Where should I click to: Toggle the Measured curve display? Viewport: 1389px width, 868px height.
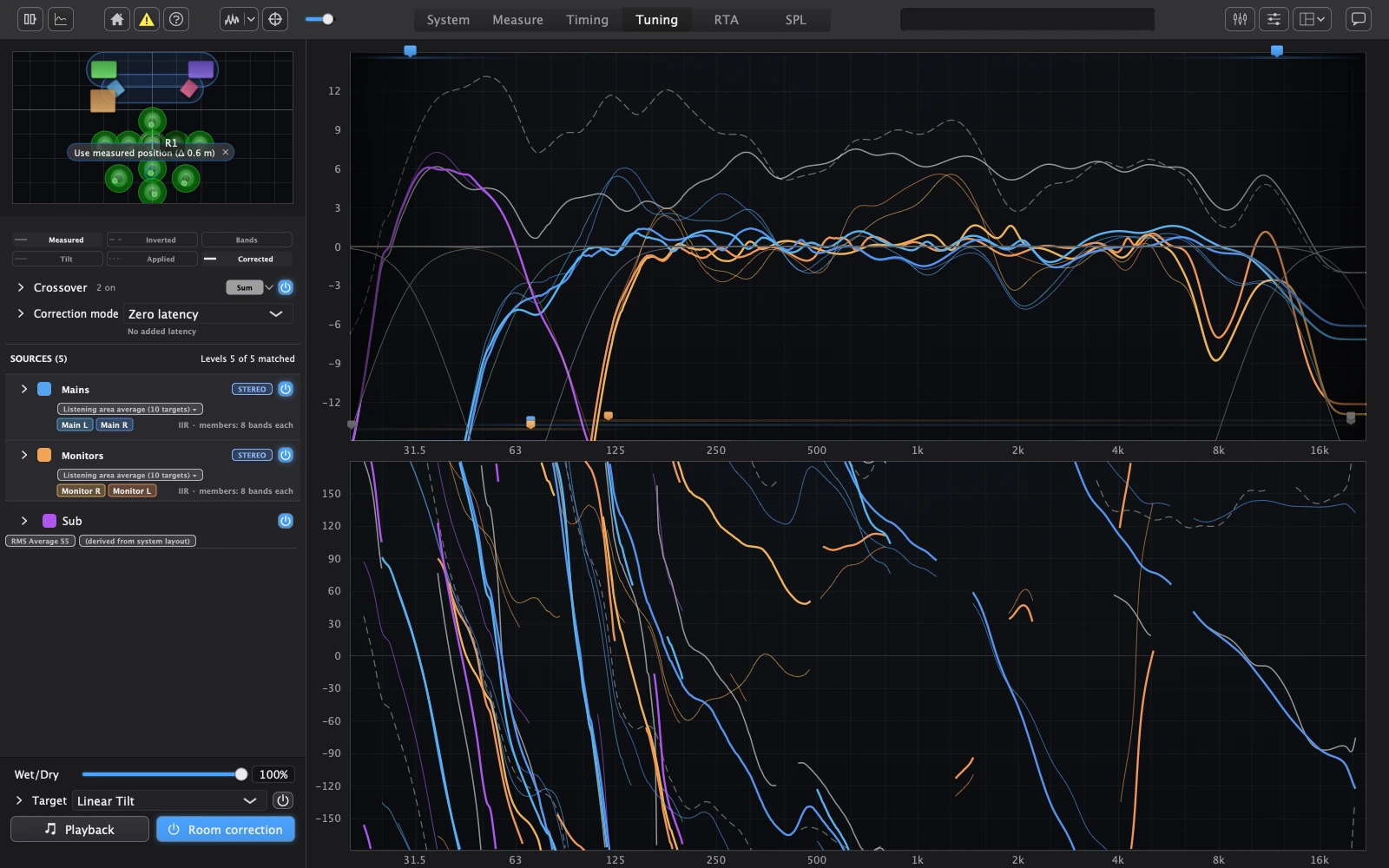pyautogui.click(x=57, y=240)
